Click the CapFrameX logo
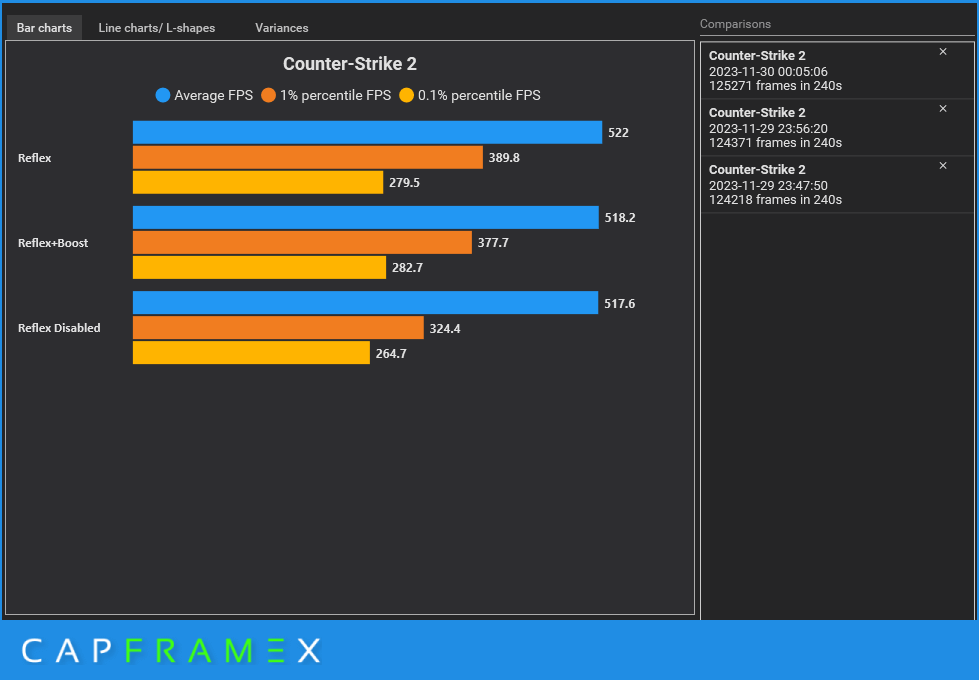Viewport: 979px width, 680px height. 170,650
